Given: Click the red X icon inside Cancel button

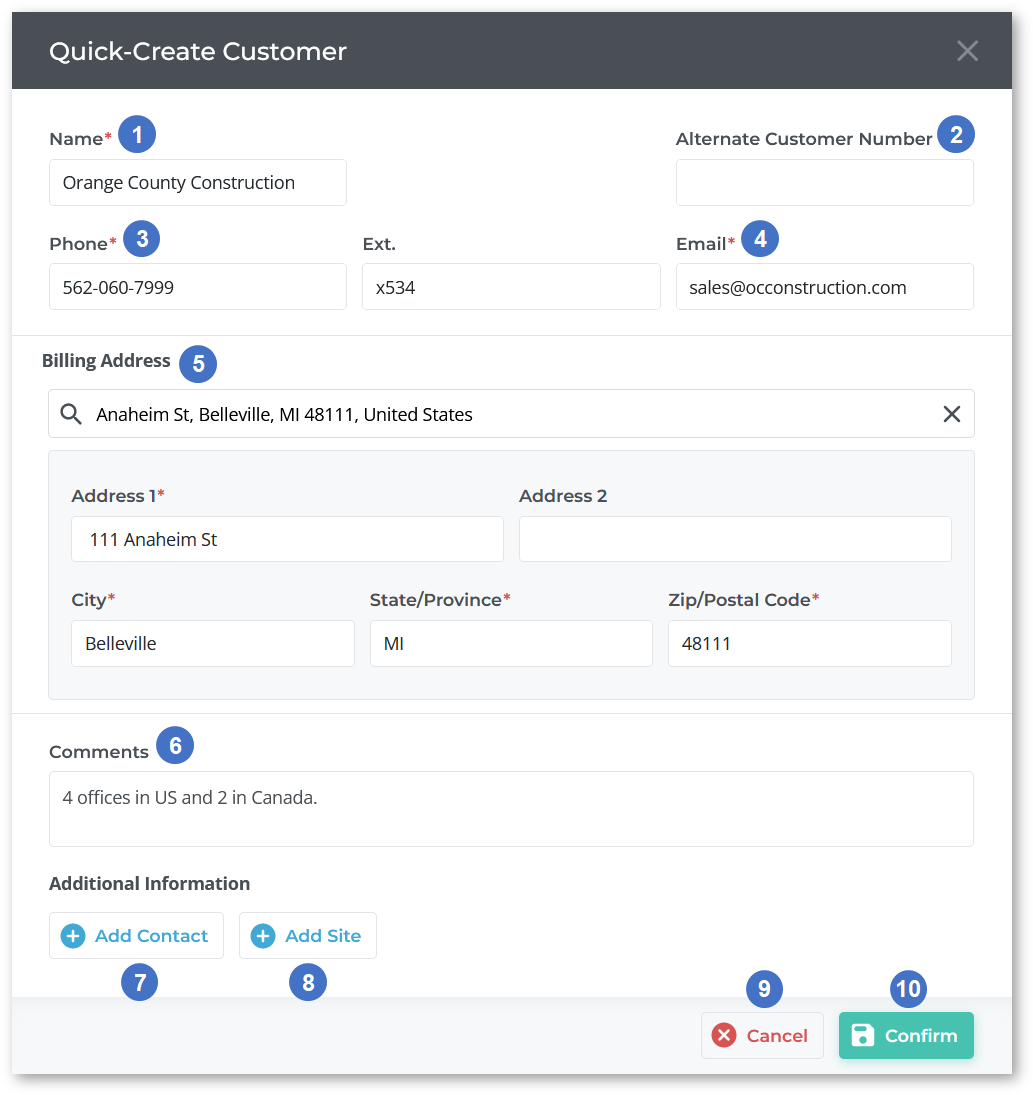Looking at the screenshot, I should [x=724, y=1035].
